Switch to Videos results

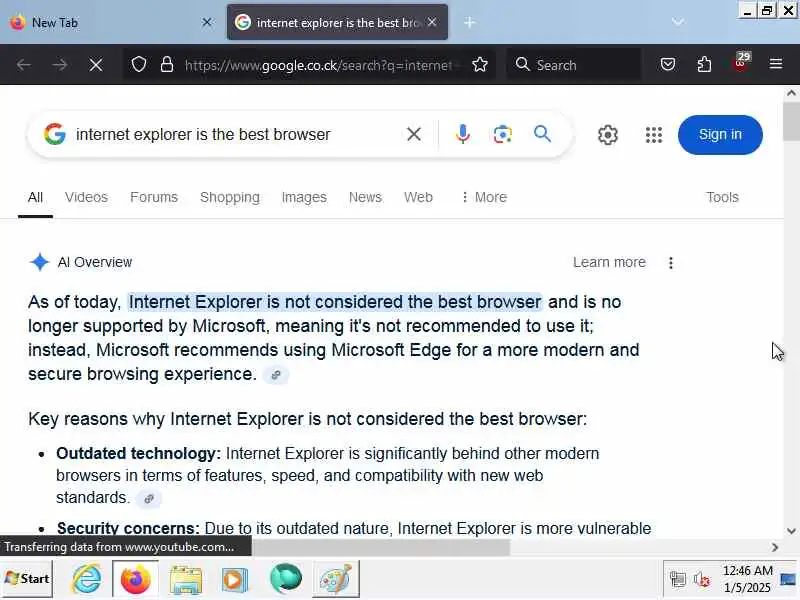[x=86, y=197]
